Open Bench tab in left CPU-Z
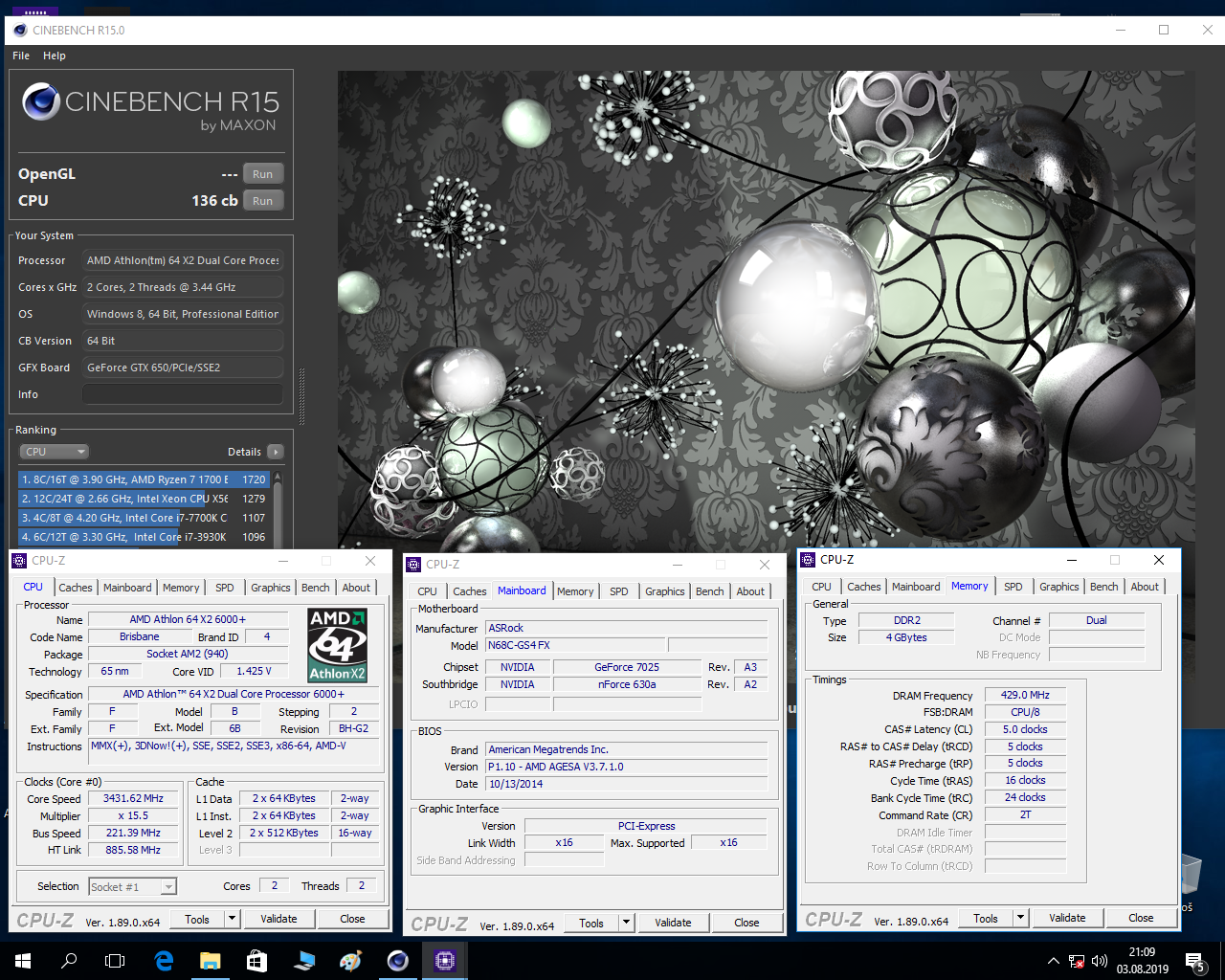 coord(316,588)
